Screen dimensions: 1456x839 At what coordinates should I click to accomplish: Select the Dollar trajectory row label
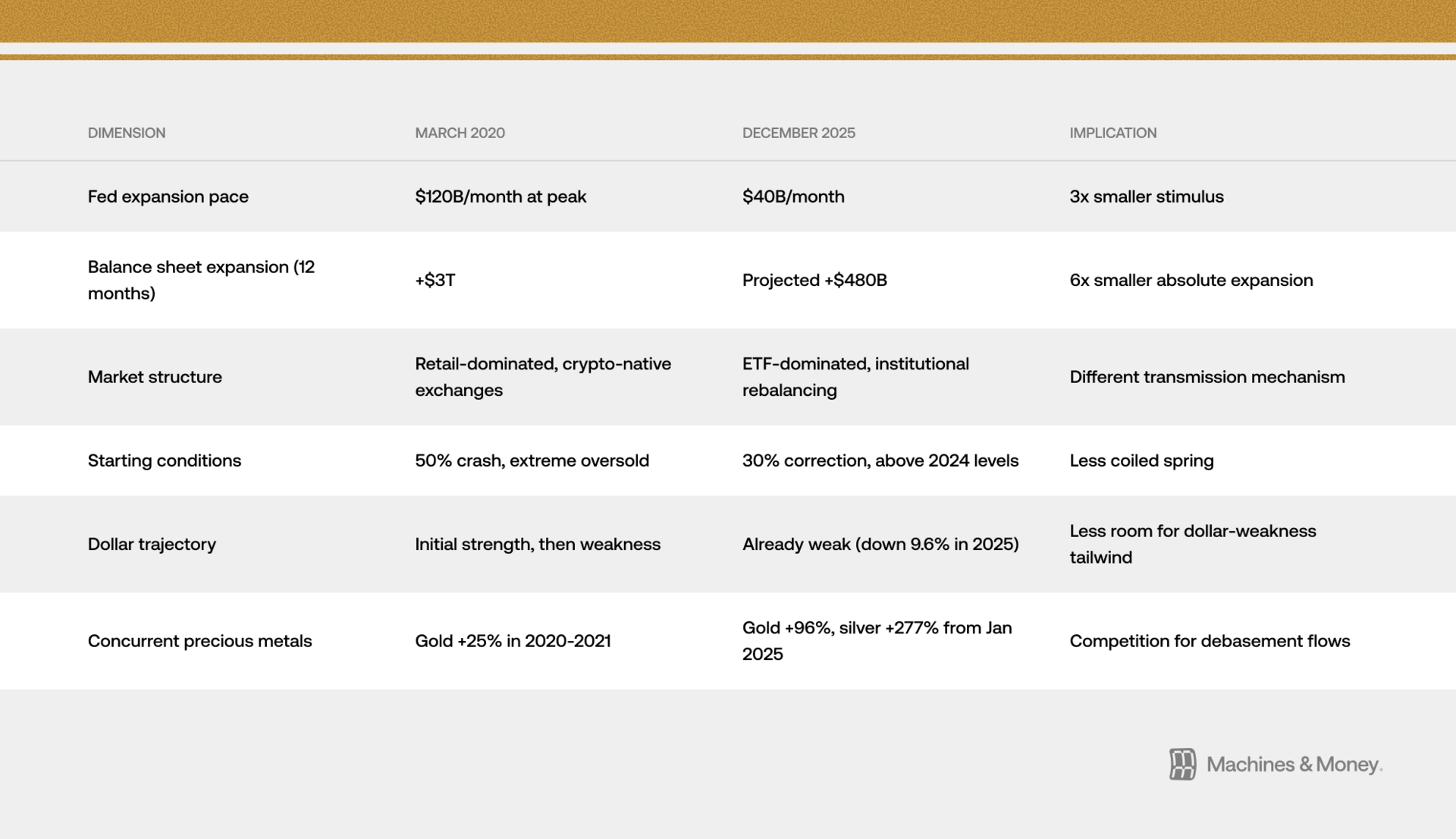click(152, 544)
